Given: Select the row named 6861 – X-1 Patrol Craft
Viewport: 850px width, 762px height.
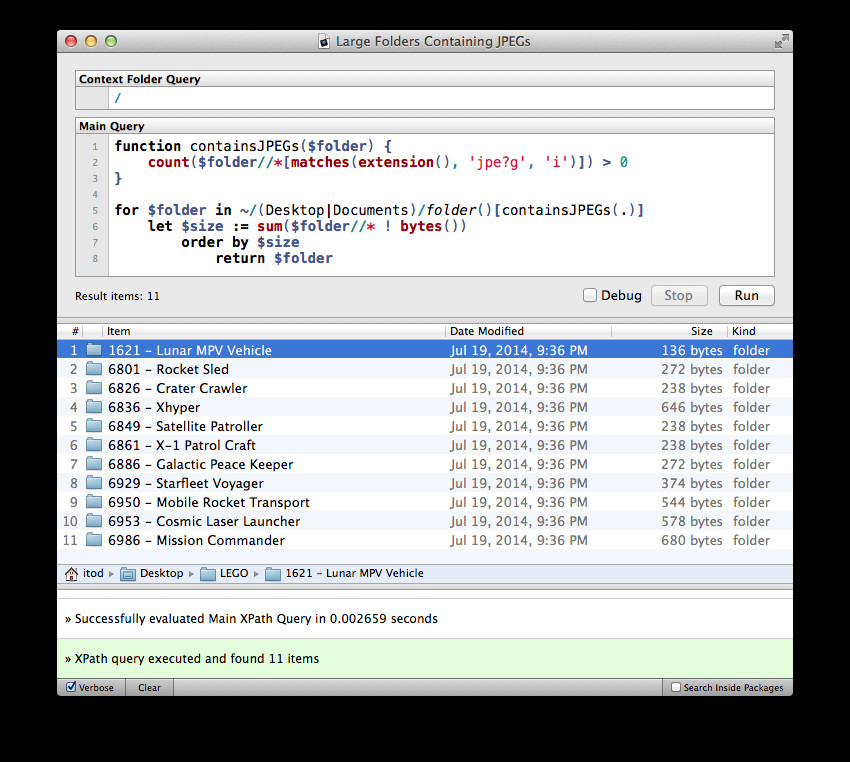Looking at the screenshot, I should pos(425,445).
